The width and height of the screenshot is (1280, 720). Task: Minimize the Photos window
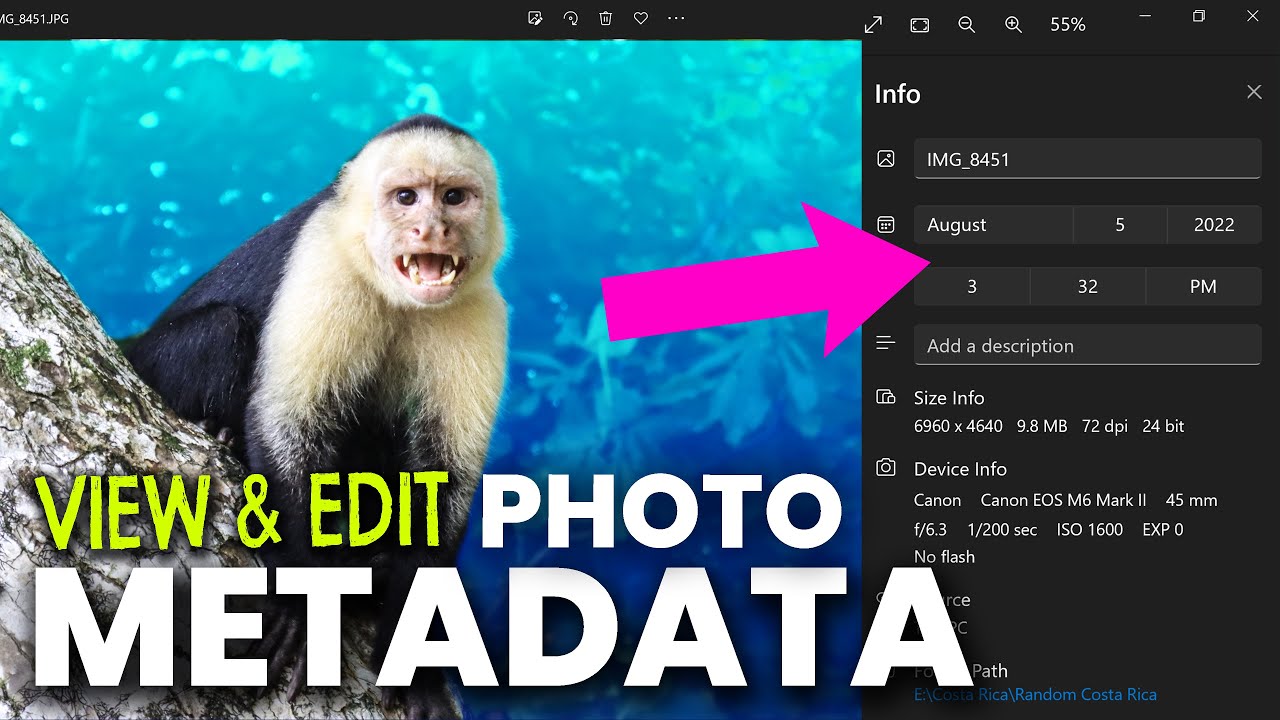[x=1146, y=17]
